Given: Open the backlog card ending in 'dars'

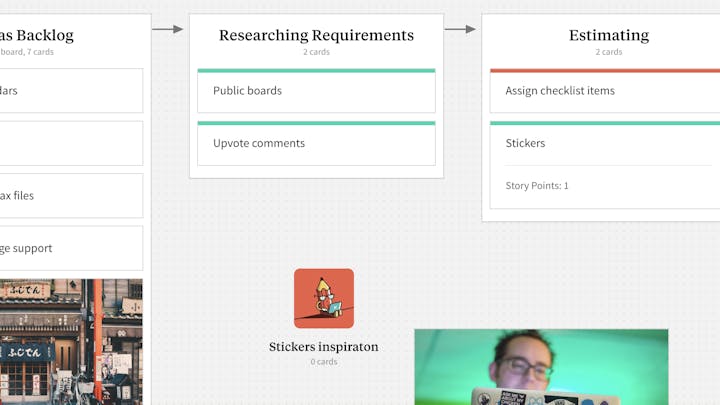Looking at the screenshot, I should tap(71, 90).
